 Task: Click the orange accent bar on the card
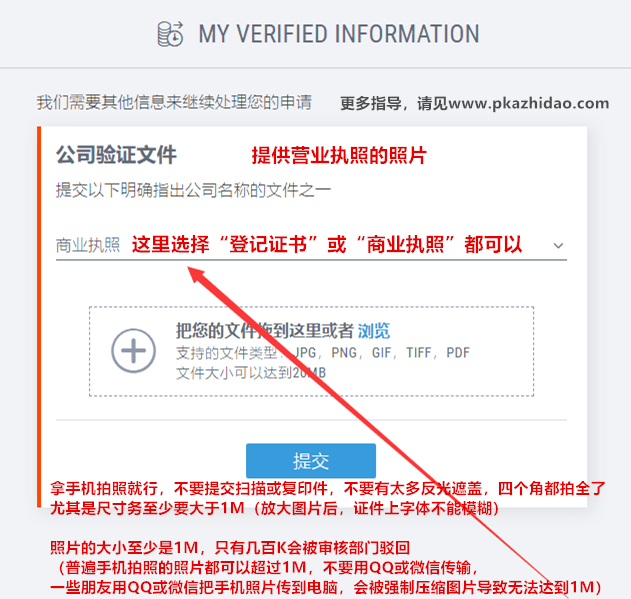tap(39, 317)
